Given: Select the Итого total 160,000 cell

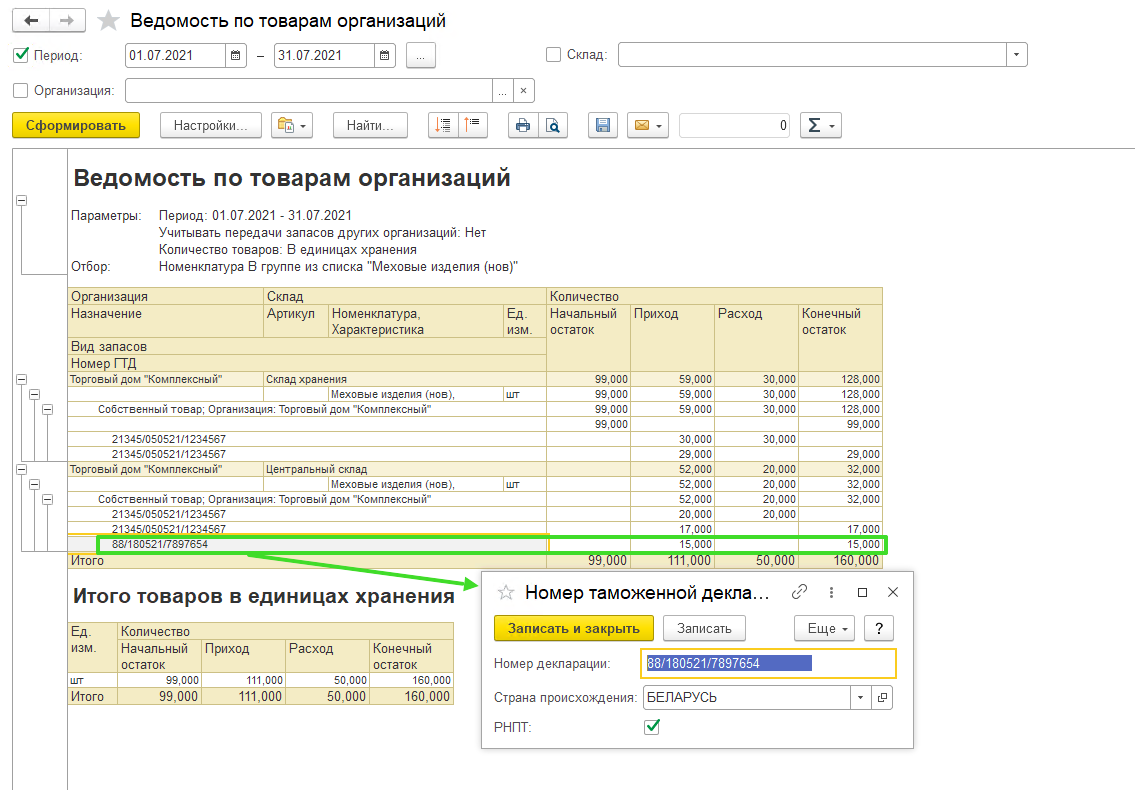Looking at the screenshot, I should pos(840,560).
